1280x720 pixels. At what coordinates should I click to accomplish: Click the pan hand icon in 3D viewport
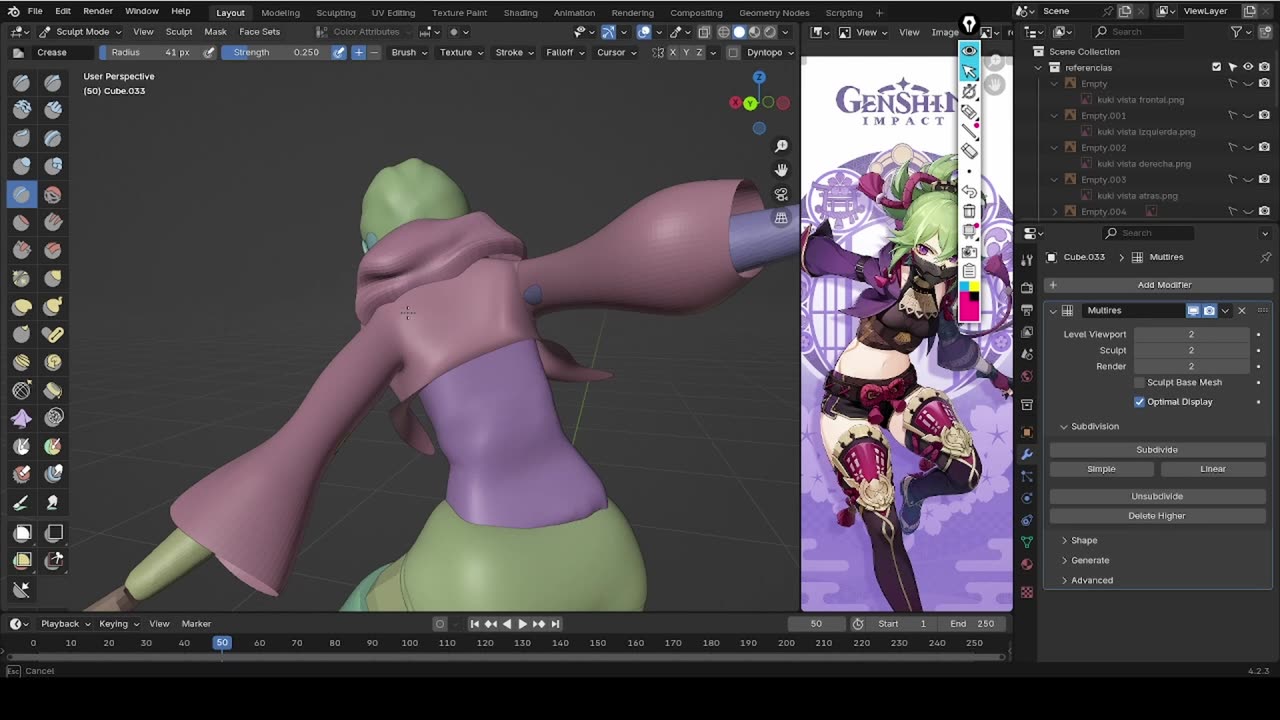click(781, 170)
